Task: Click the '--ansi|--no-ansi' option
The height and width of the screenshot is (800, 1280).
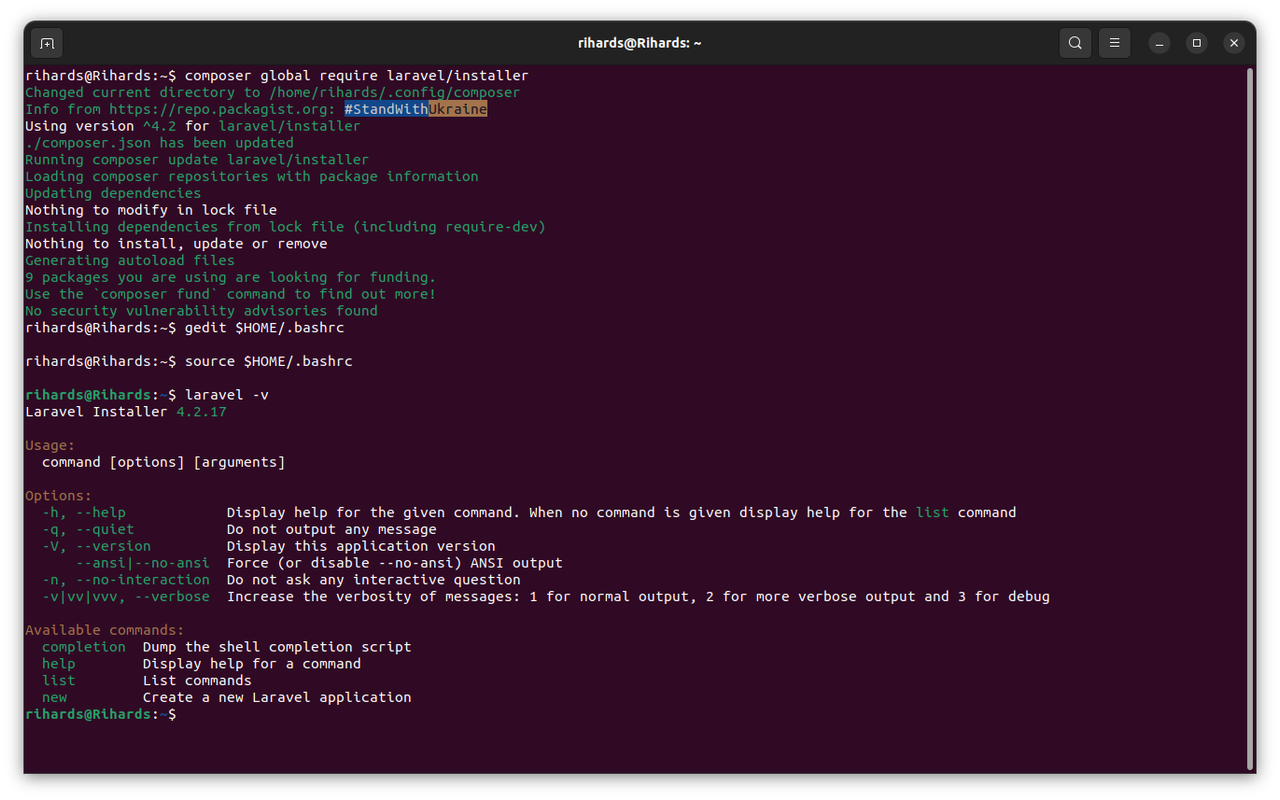Action: (143, 563)
